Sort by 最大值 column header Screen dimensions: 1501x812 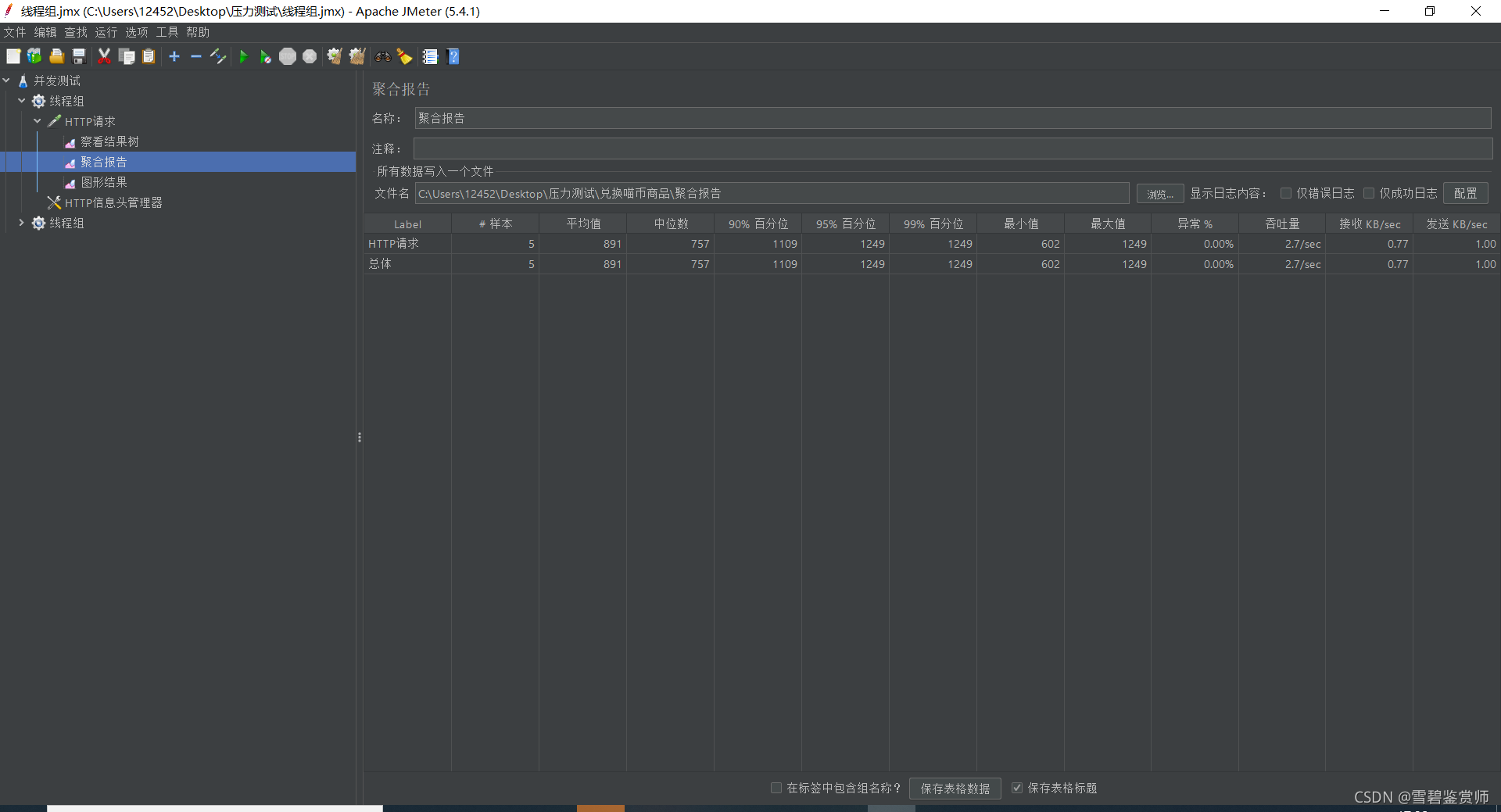pyautogui.click(x=1108, y=224)
